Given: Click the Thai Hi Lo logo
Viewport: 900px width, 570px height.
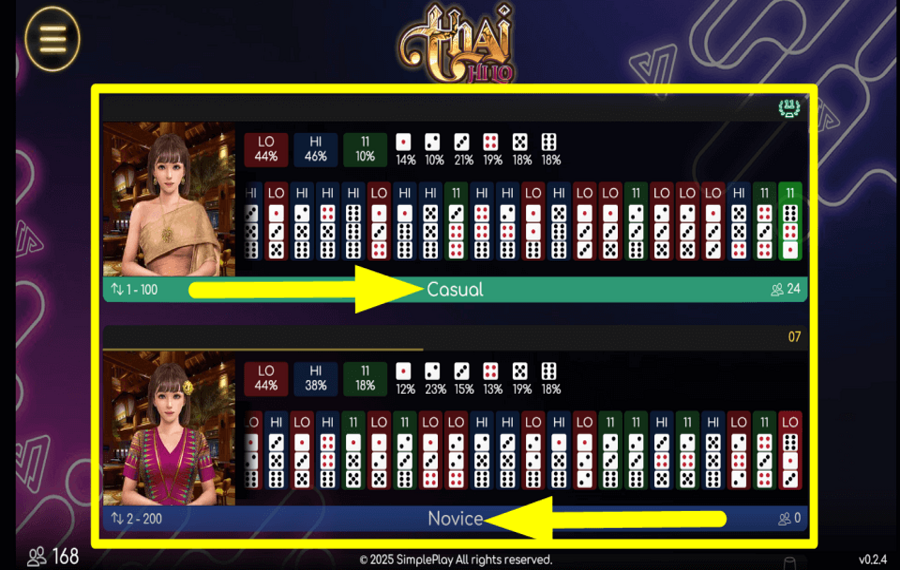Looking at the screenshot, I should pos(456,43).
